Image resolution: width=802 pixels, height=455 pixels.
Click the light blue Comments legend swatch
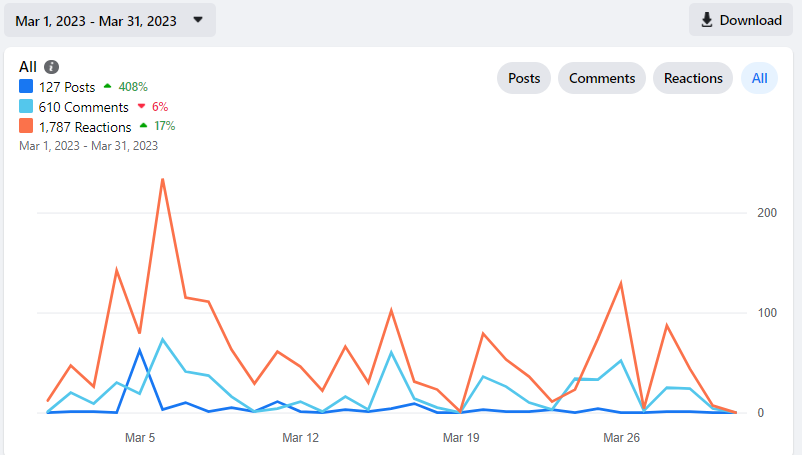coord(26,106)
